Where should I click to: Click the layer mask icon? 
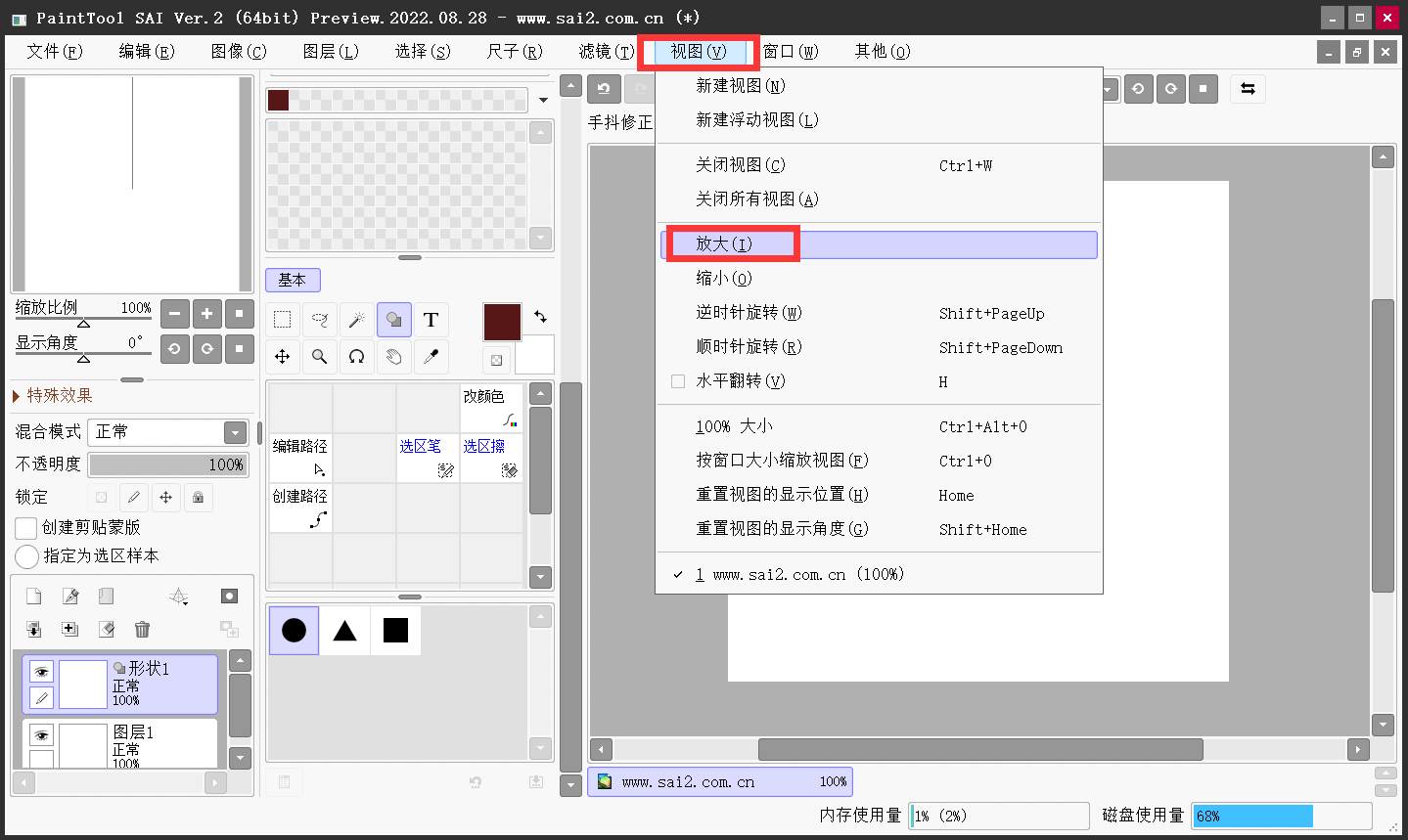(x=229, y=597)
